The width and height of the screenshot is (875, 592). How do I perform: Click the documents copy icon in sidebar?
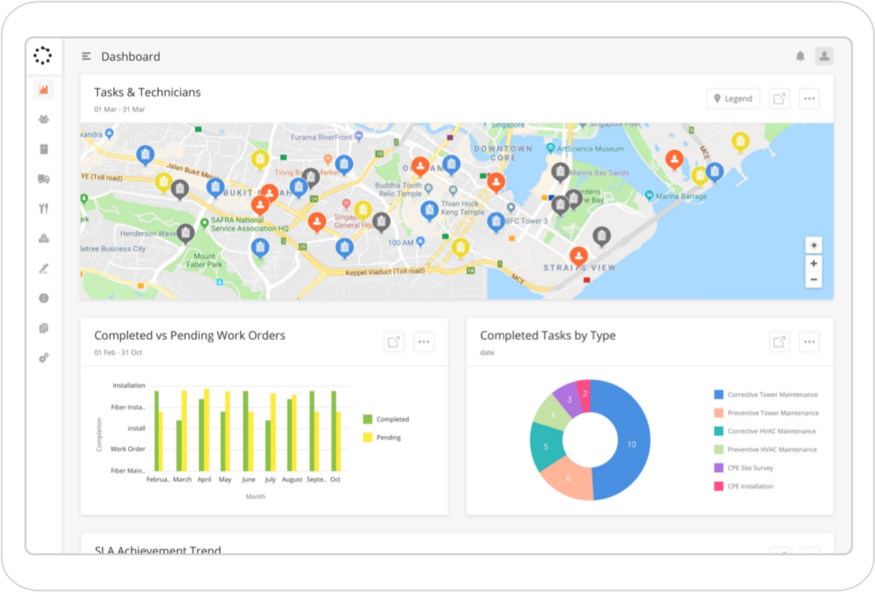[43, 328]
